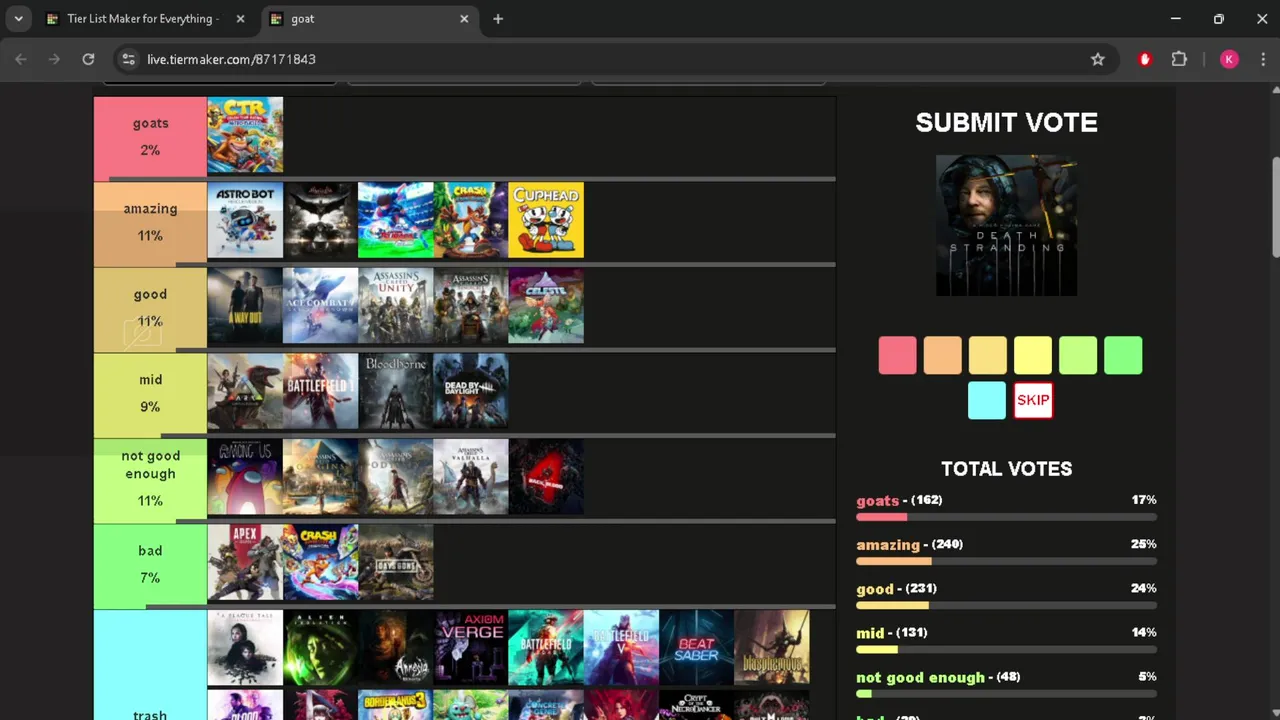Select the Axiom Verge cover
Viewport: 1280px width, 720px height.
(x=471, y=648)
